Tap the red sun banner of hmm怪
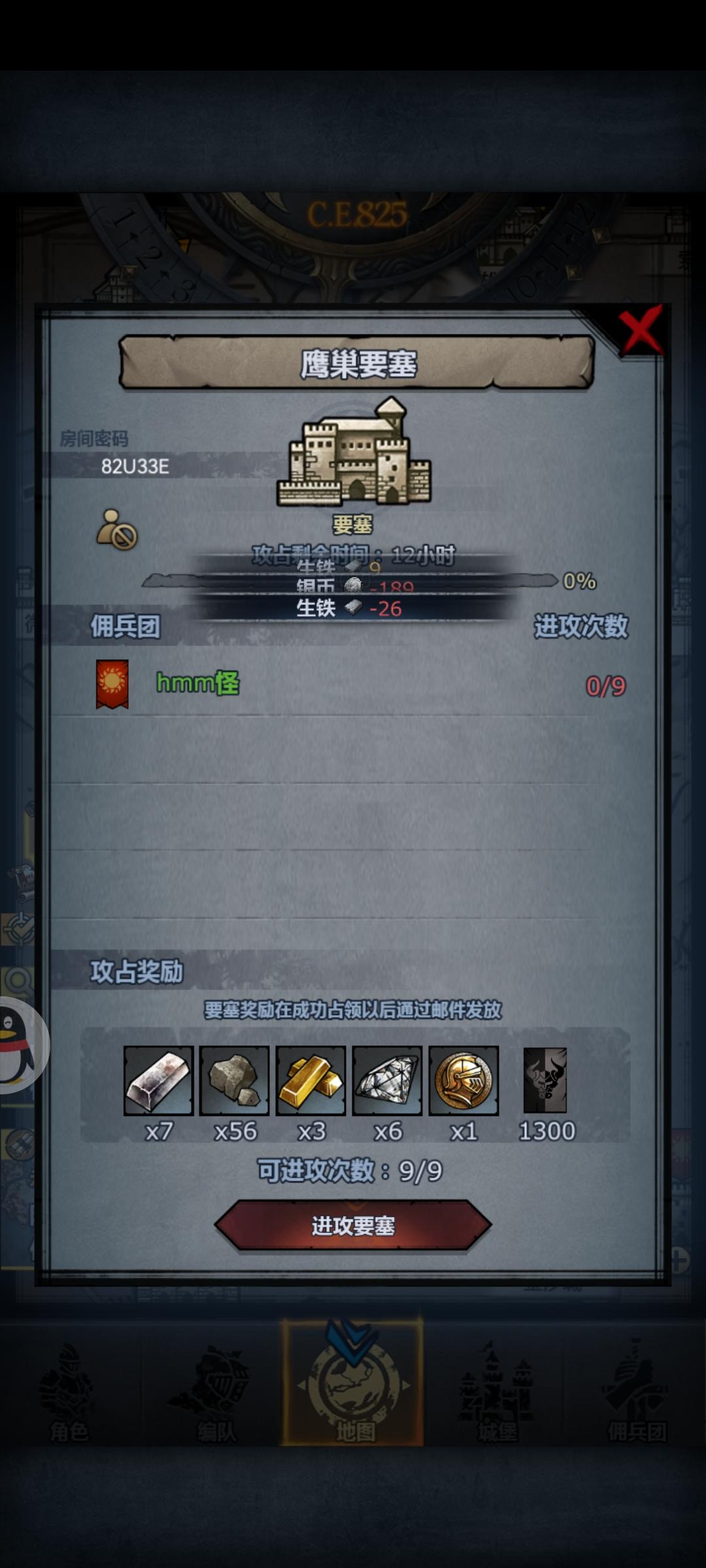Viewport: 706px width, 1568px height. tap(112, 684)
